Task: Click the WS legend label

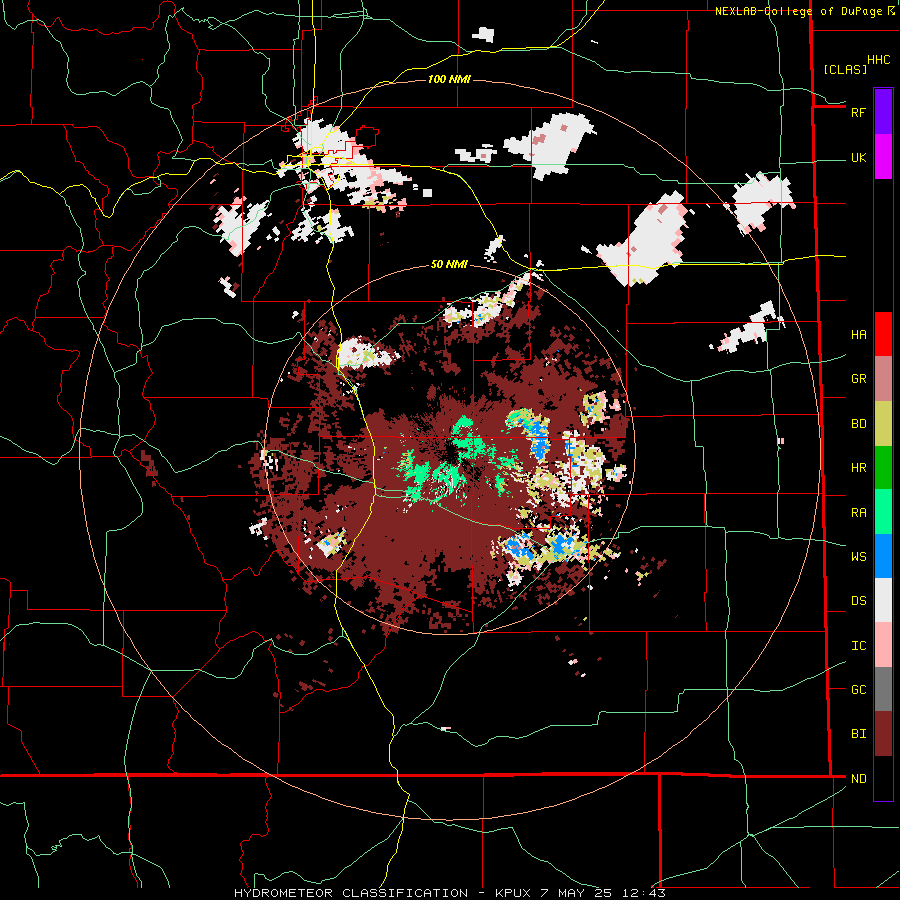Action: [858, 557]
